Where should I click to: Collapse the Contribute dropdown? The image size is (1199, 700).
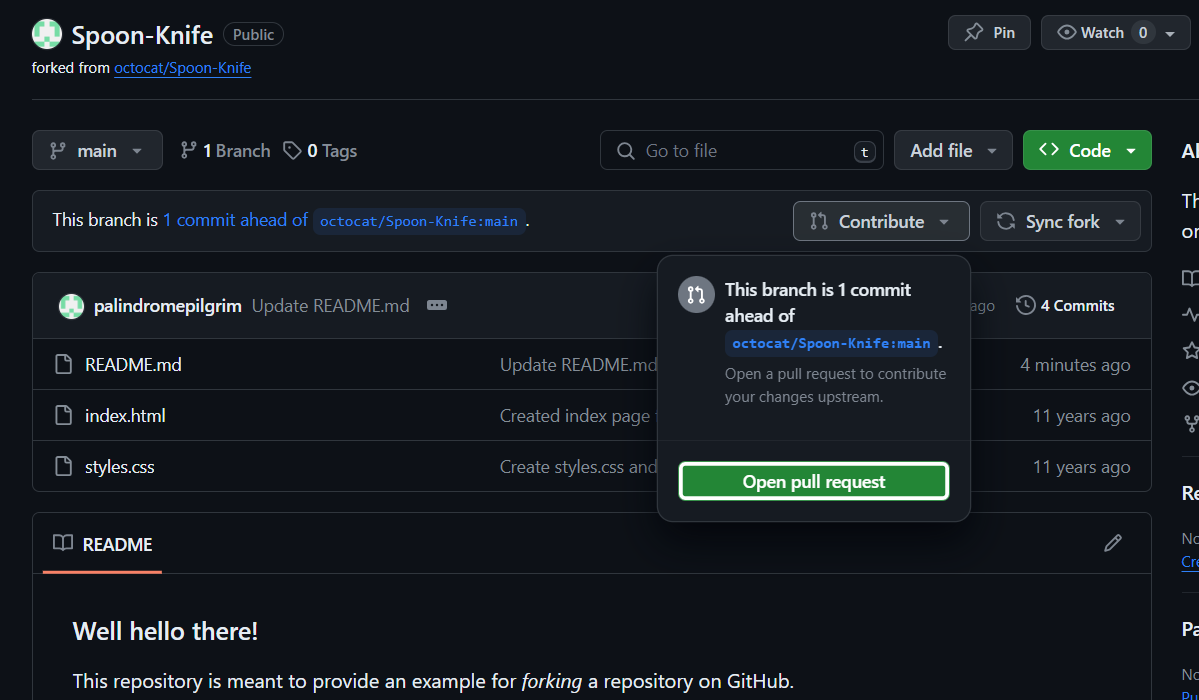[x=880, y=222]
